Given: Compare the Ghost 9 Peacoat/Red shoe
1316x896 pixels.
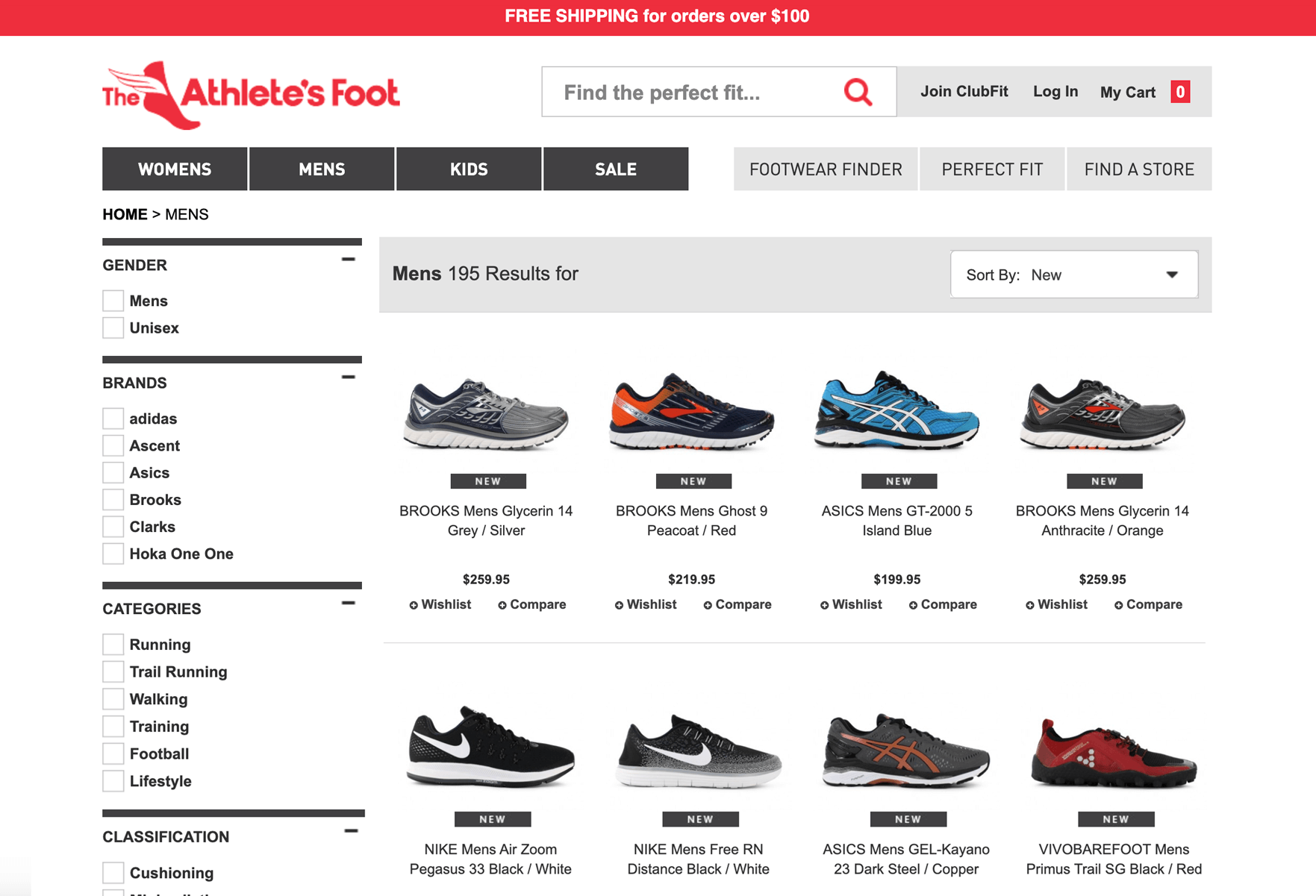Looking at the screenshot, I should tap(737, 604).
